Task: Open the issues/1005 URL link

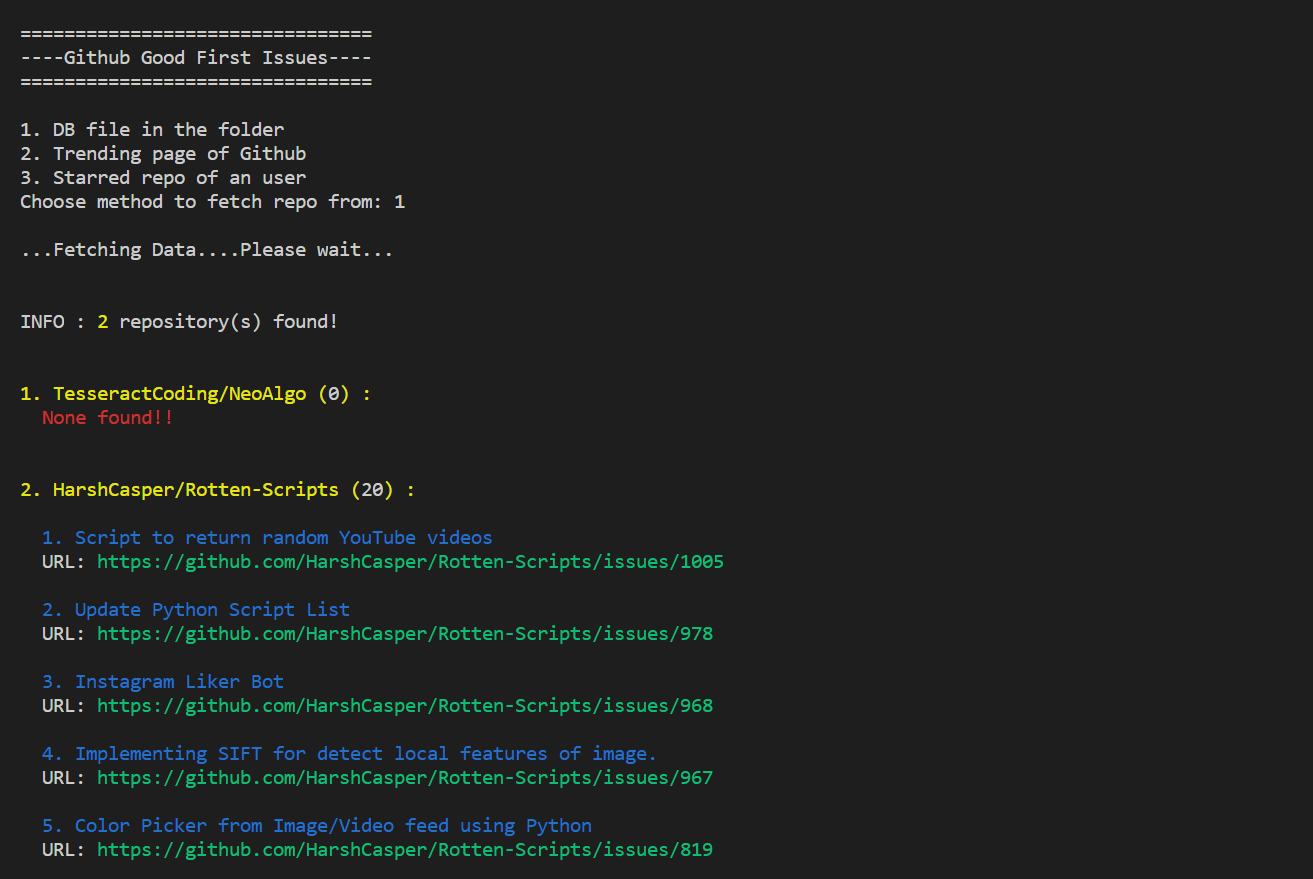Action: (x=410, y=562)
